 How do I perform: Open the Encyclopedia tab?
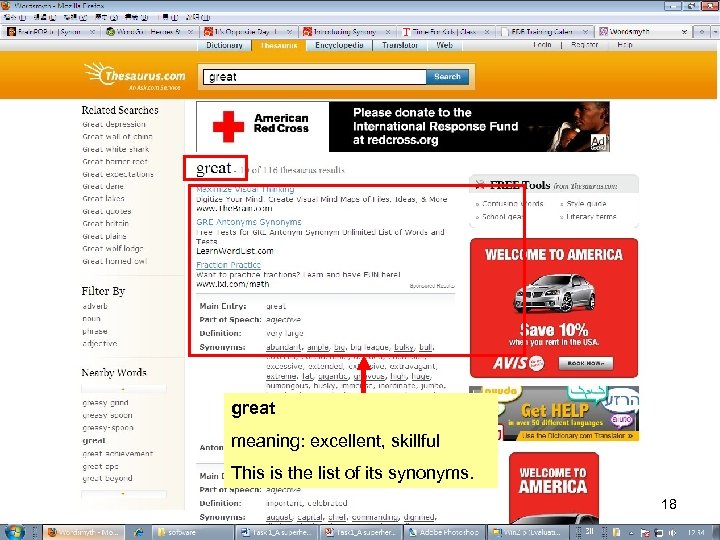pos(339,45)
